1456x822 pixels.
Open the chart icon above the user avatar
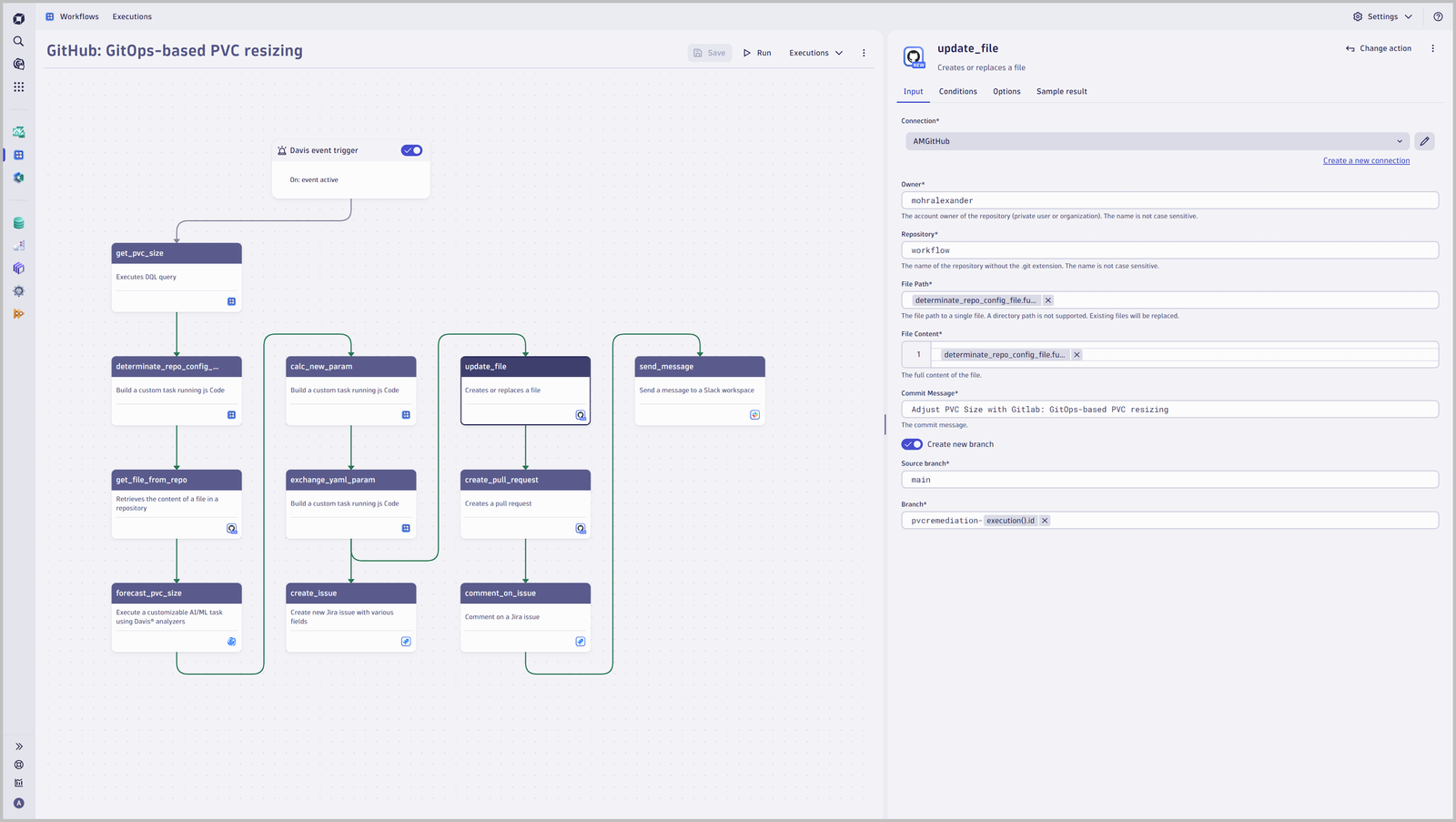click(18, 783)
